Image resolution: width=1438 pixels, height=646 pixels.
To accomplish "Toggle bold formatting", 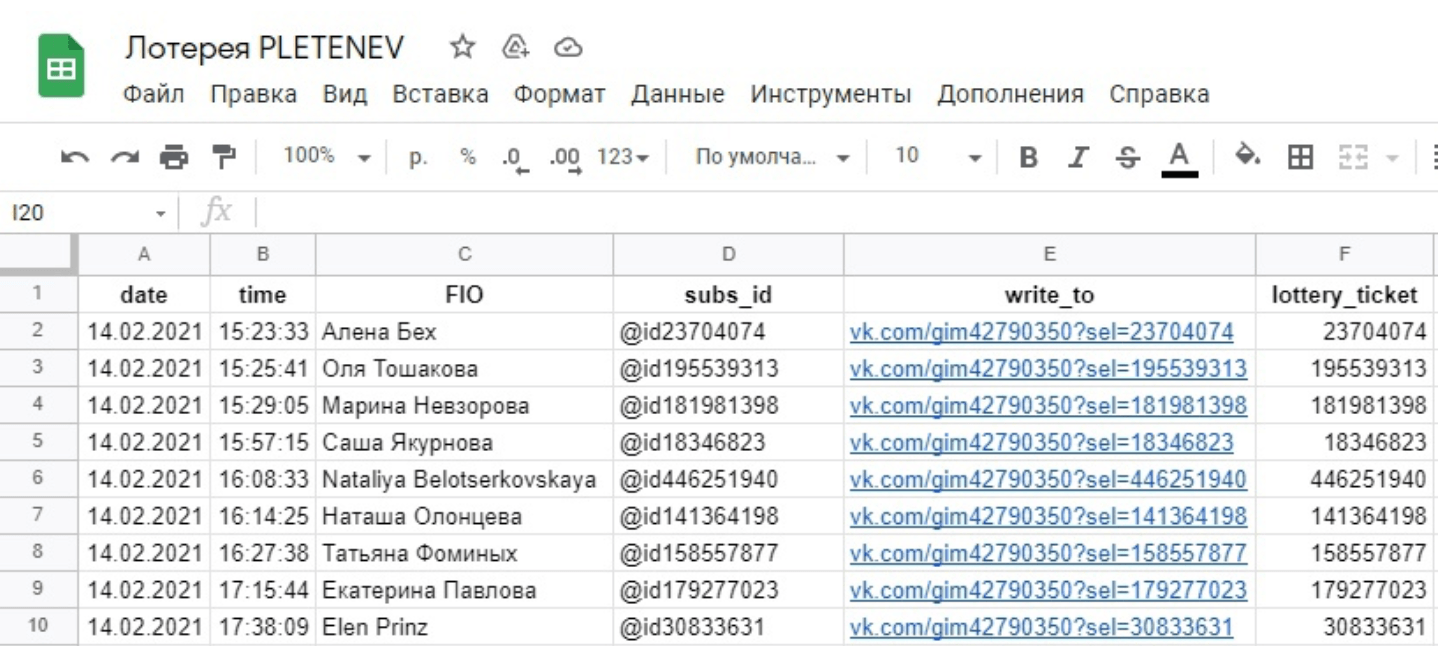I will [1028, 157].
